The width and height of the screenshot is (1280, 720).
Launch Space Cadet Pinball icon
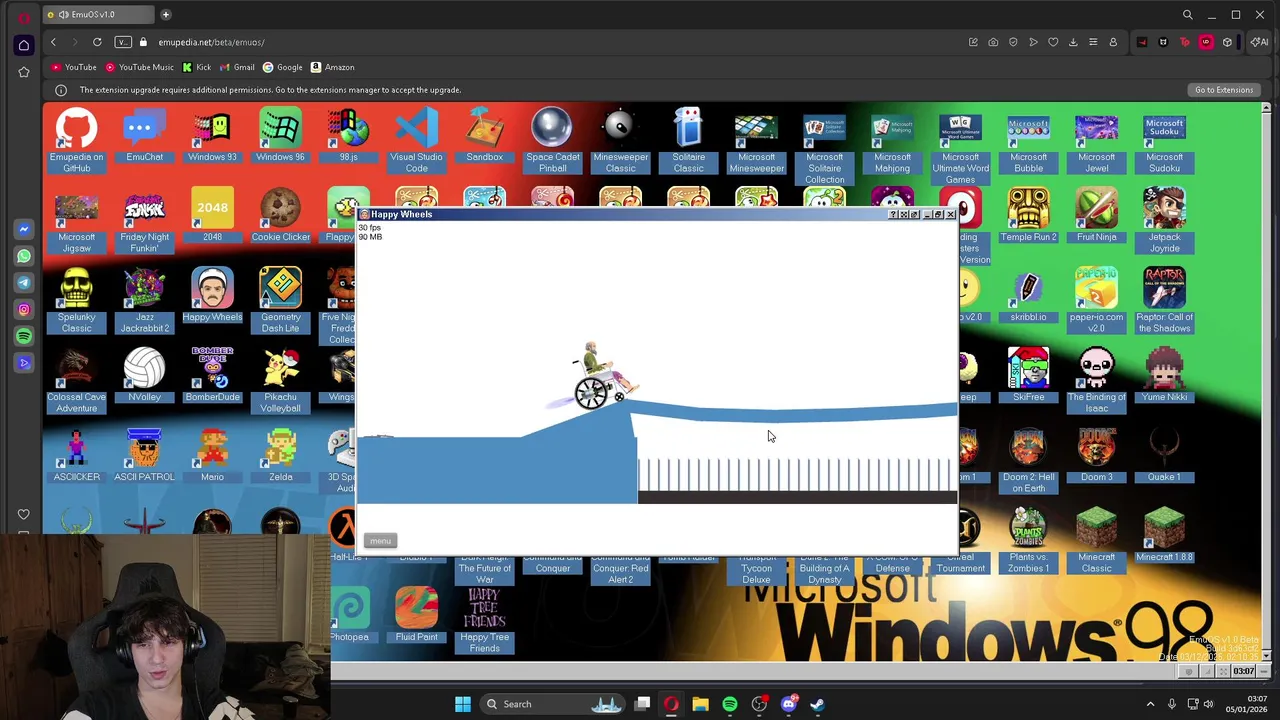tap(552, 140)
